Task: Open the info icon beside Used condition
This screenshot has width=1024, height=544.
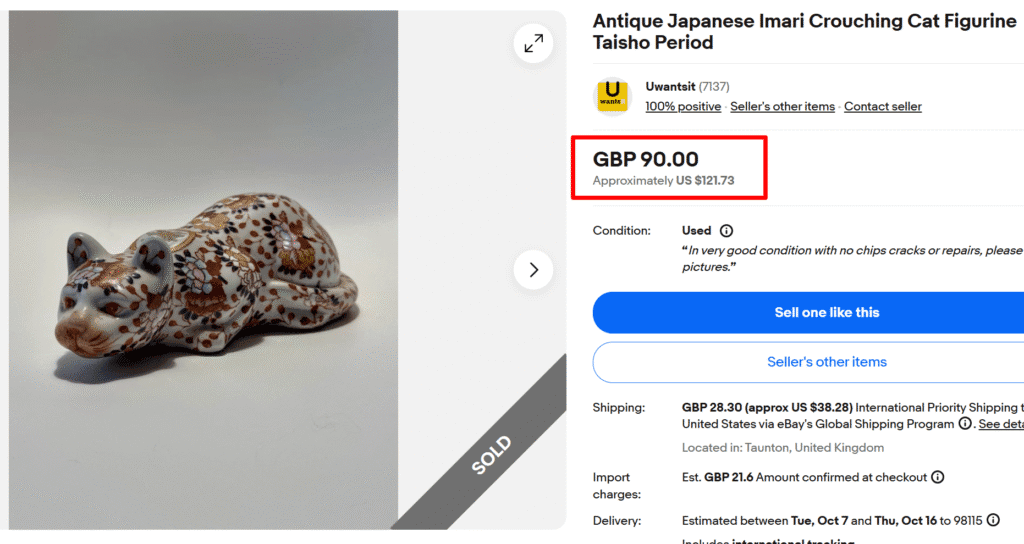Action: (726, 231)
